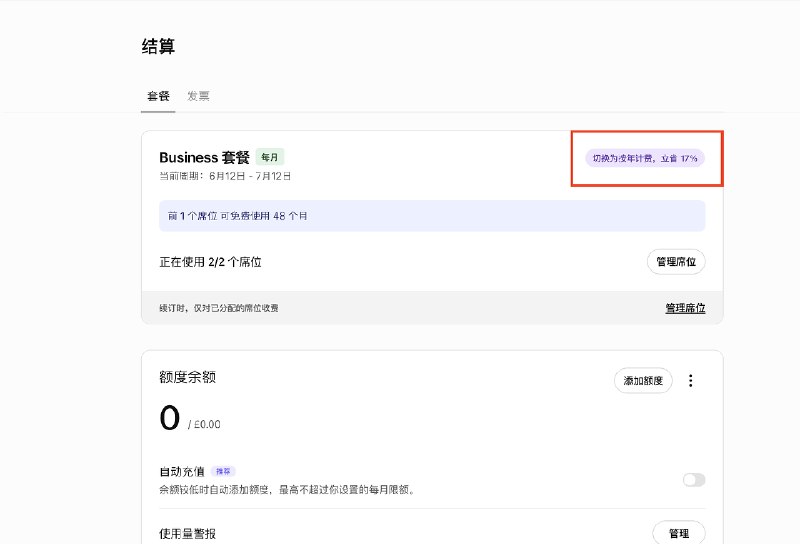Screen dimensions: 800x544
Task: Click the 添加额度 button
Action: point(643,380)
